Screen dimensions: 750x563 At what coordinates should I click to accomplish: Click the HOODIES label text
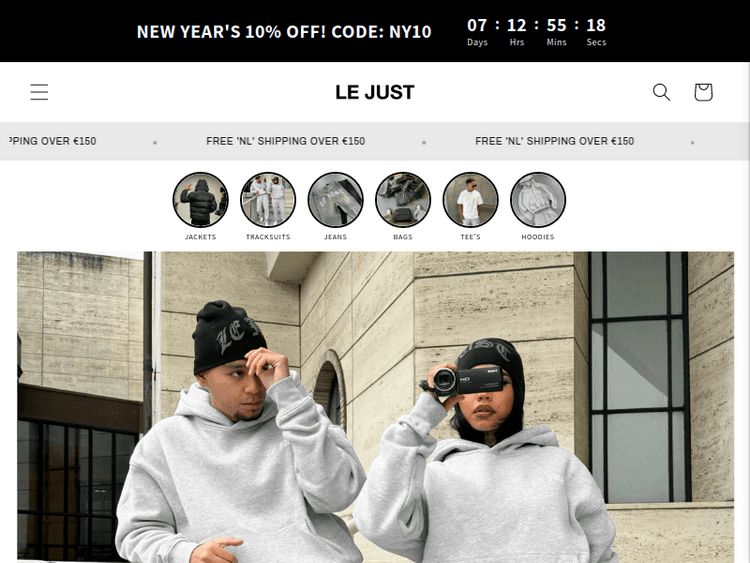coord(538,237)
